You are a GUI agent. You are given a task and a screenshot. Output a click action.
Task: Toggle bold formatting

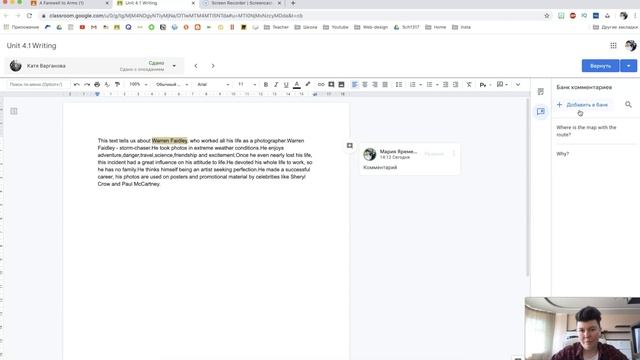tap(266, 84)
